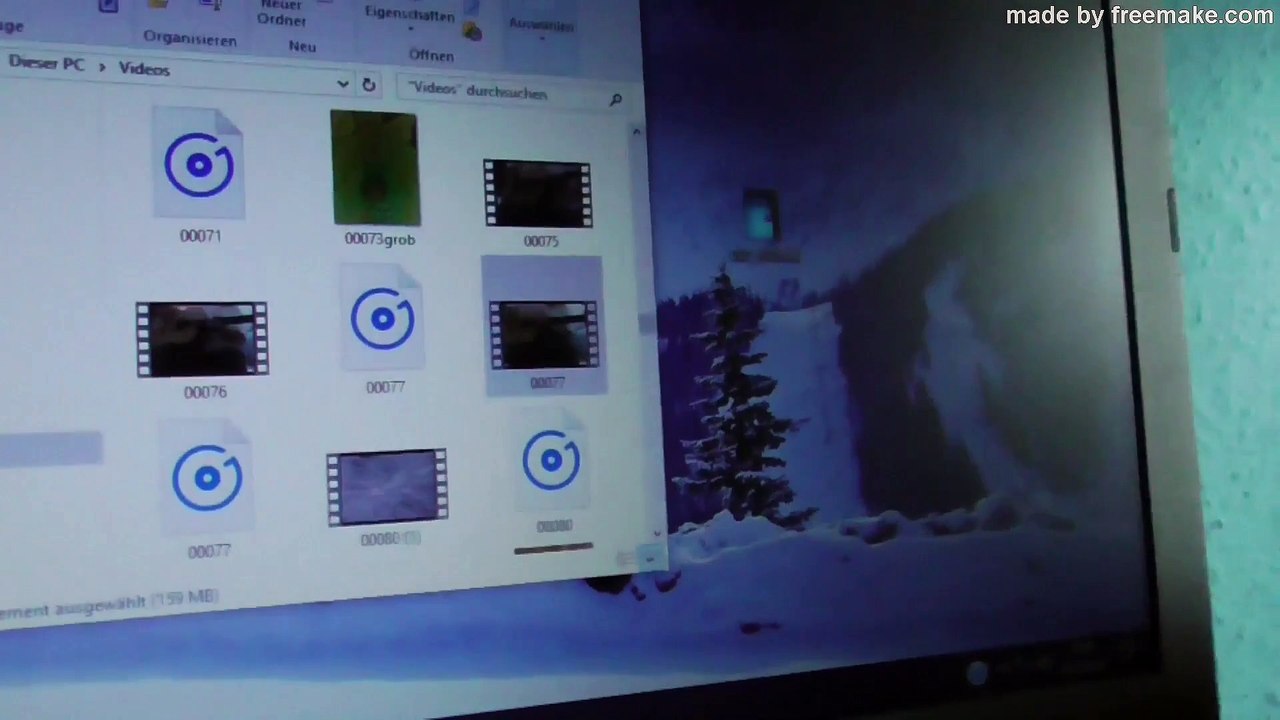
Task: Select the 00071 audio file icon
Action: [199, 163]
